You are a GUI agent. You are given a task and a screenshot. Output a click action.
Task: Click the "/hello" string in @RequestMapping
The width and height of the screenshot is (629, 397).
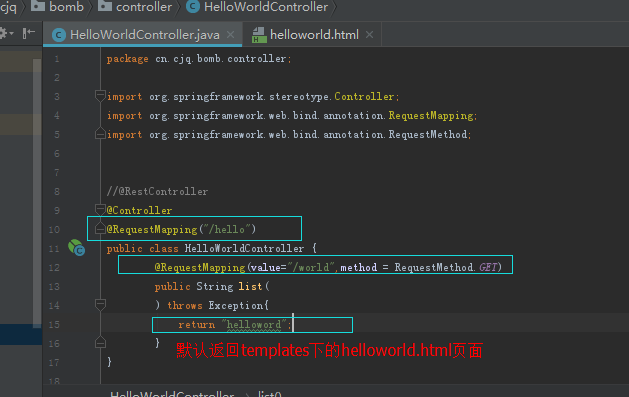[x=227, y=229]
